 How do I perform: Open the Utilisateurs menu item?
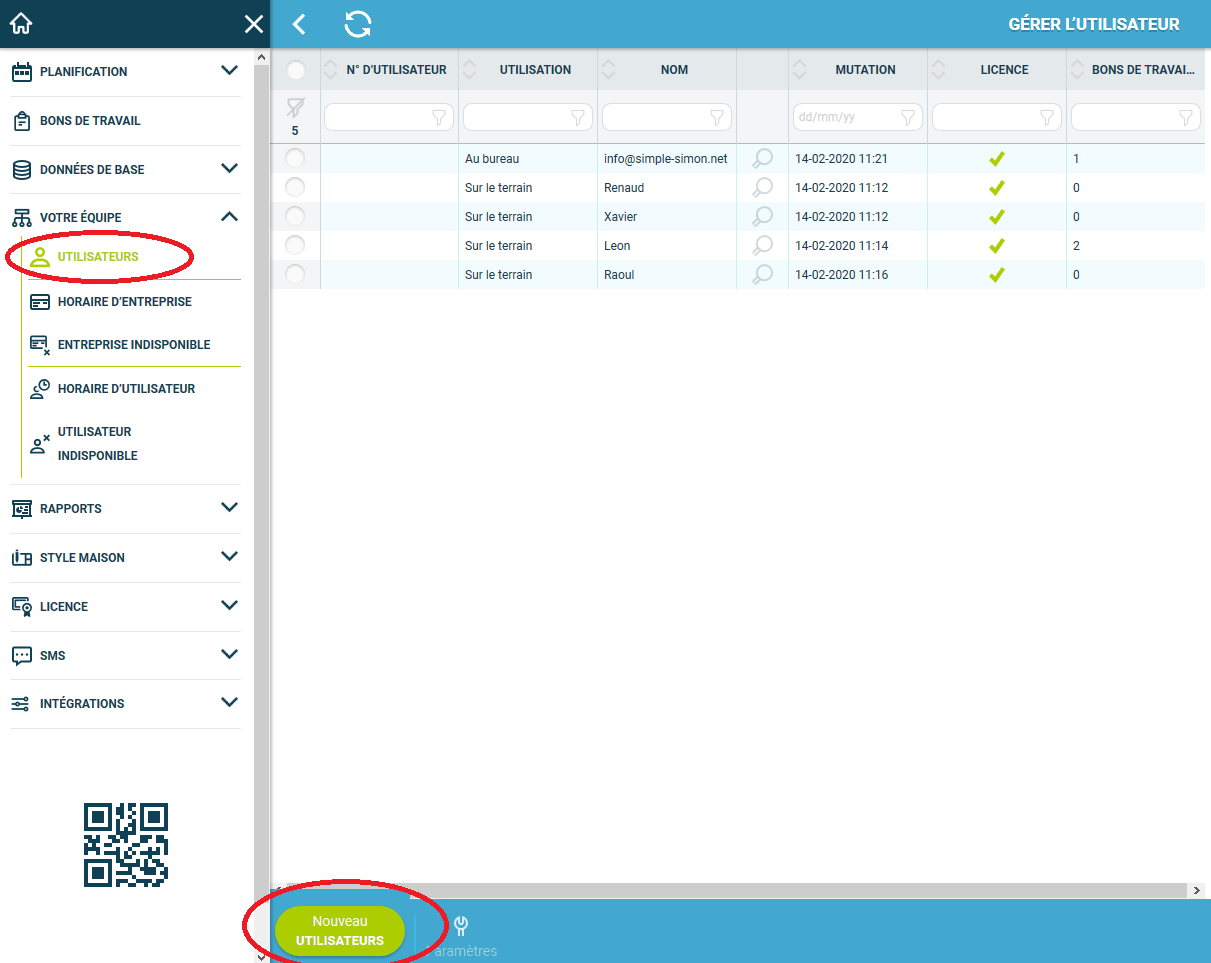(x=98, y=257)
